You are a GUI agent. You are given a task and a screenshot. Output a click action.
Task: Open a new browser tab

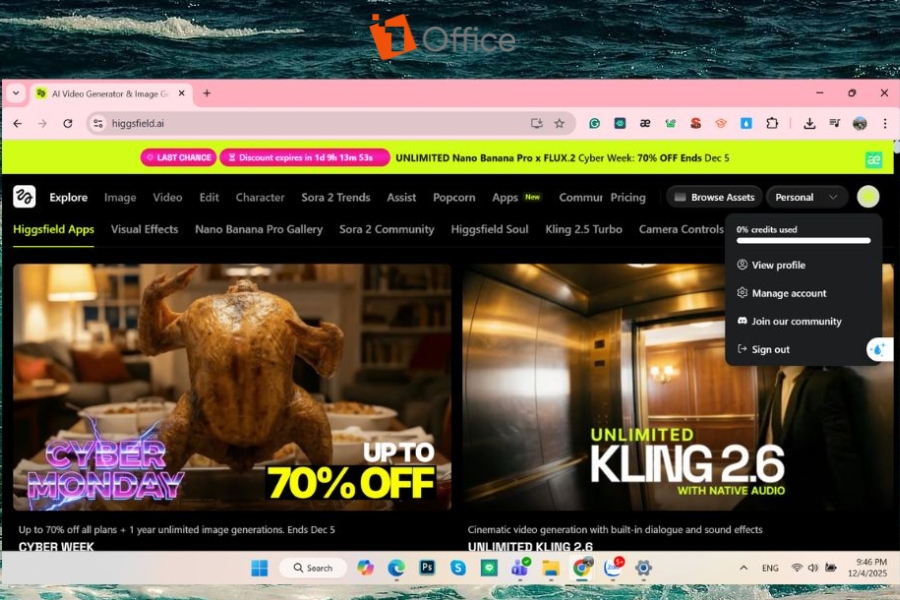[207, 93]
